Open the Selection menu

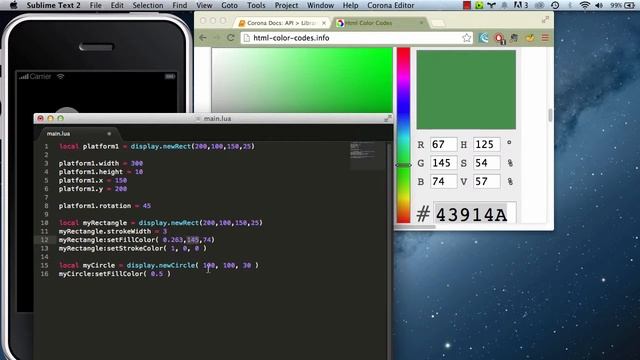pos(148,5)
